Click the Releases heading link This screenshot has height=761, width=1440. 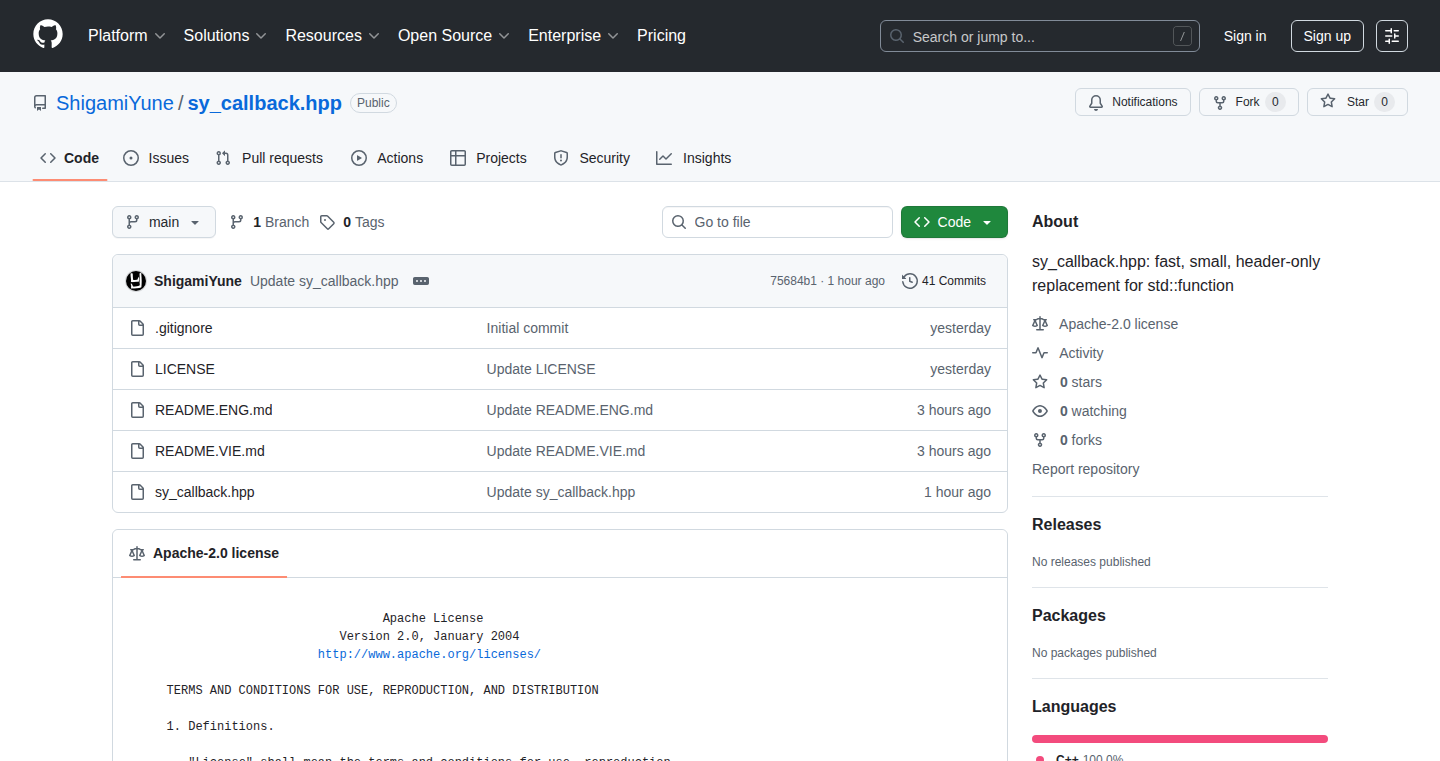pos(1066,524)
